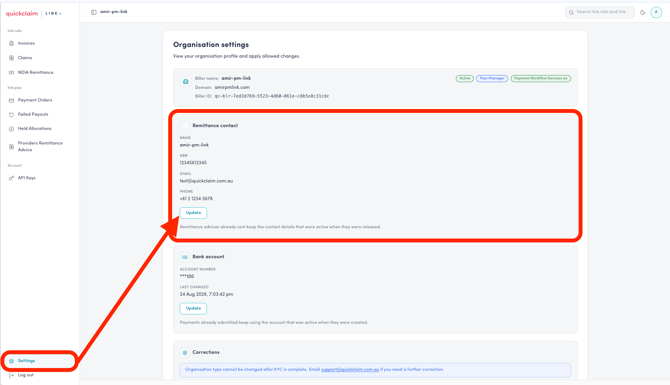Click the amir-pm-link breadcrumb title
This screenshot has height=385, width=670.
114,12
